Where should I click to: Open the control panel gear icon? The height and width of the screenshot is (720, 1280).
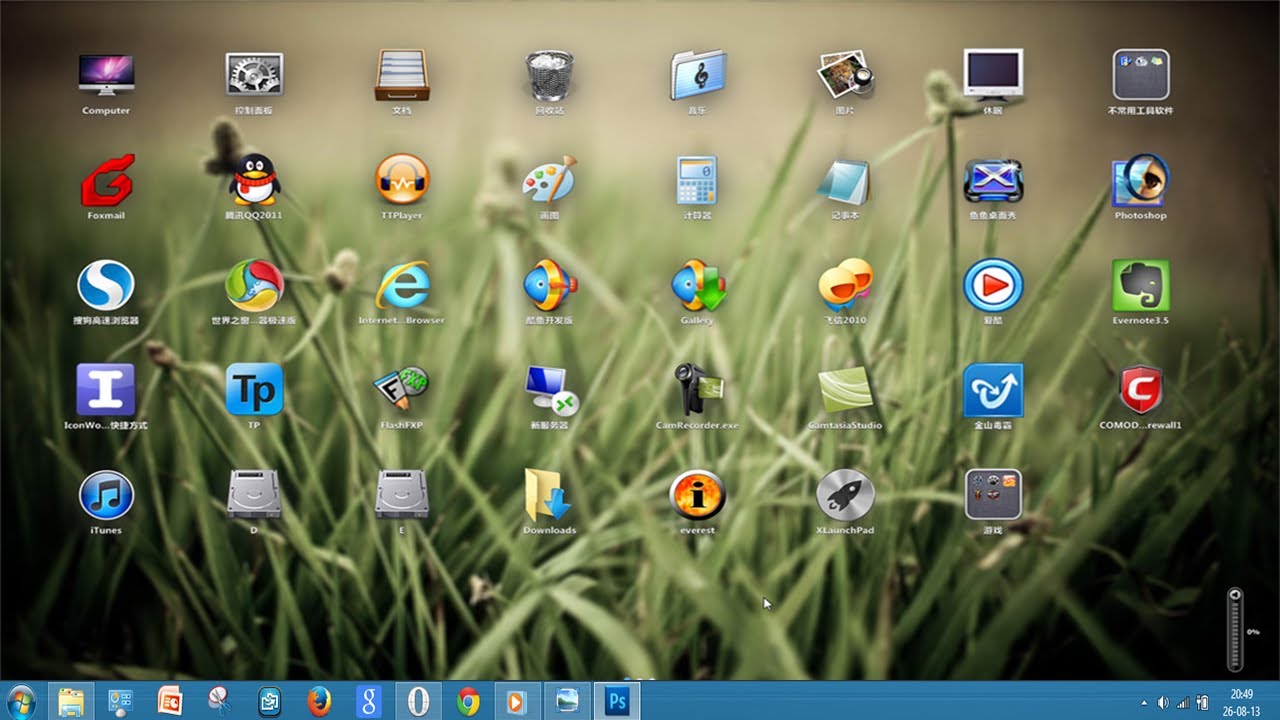coord(254,76)
